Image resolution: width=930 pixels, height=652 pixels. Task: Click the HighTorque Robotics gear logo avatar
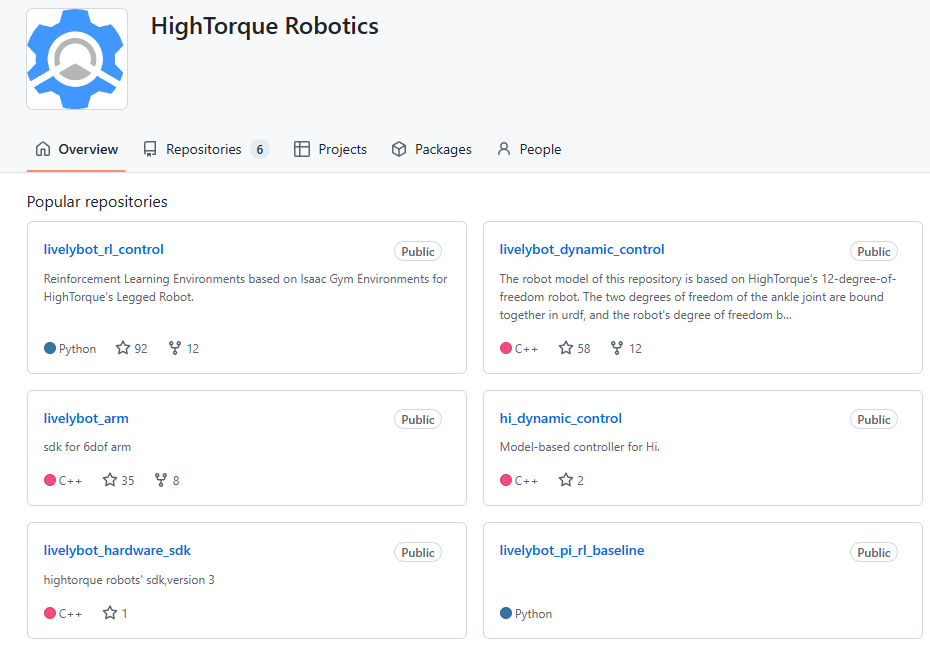[77, 59]
